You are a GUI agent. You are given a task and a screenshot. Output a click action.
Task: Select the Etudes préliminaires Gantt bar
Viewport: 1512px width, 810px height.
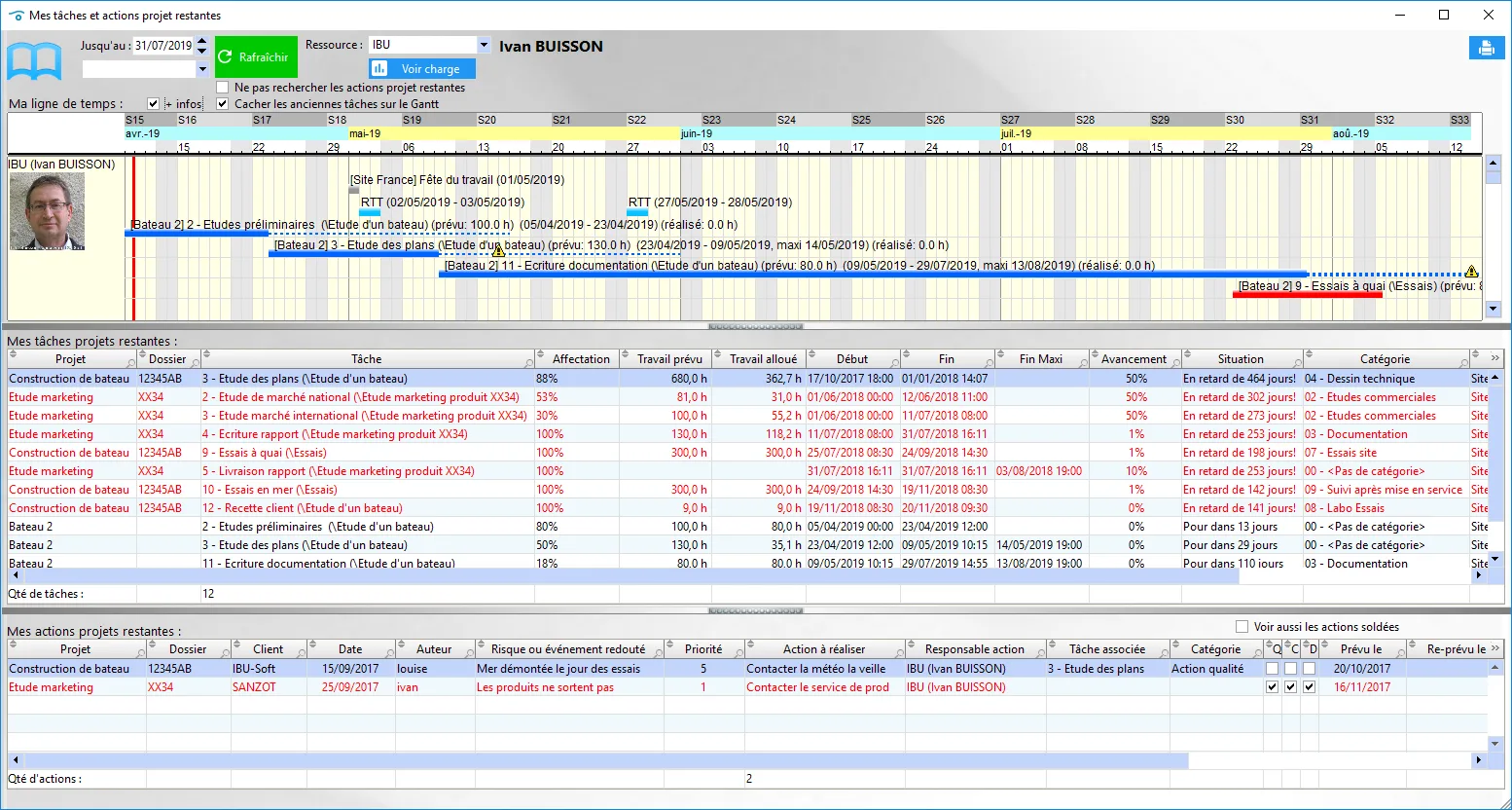pos(198,234)
